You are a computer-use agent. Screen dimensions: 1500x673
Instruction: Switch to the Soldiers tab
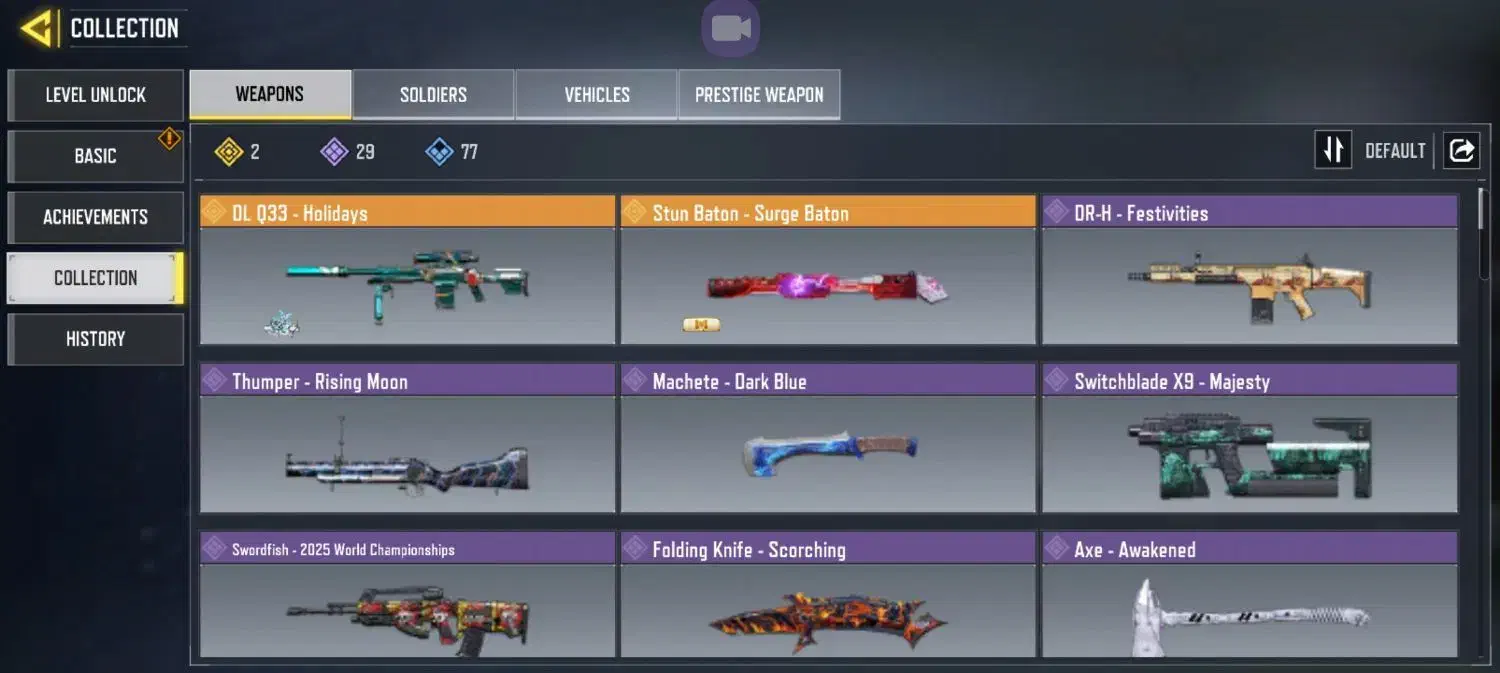pos(433,95)
